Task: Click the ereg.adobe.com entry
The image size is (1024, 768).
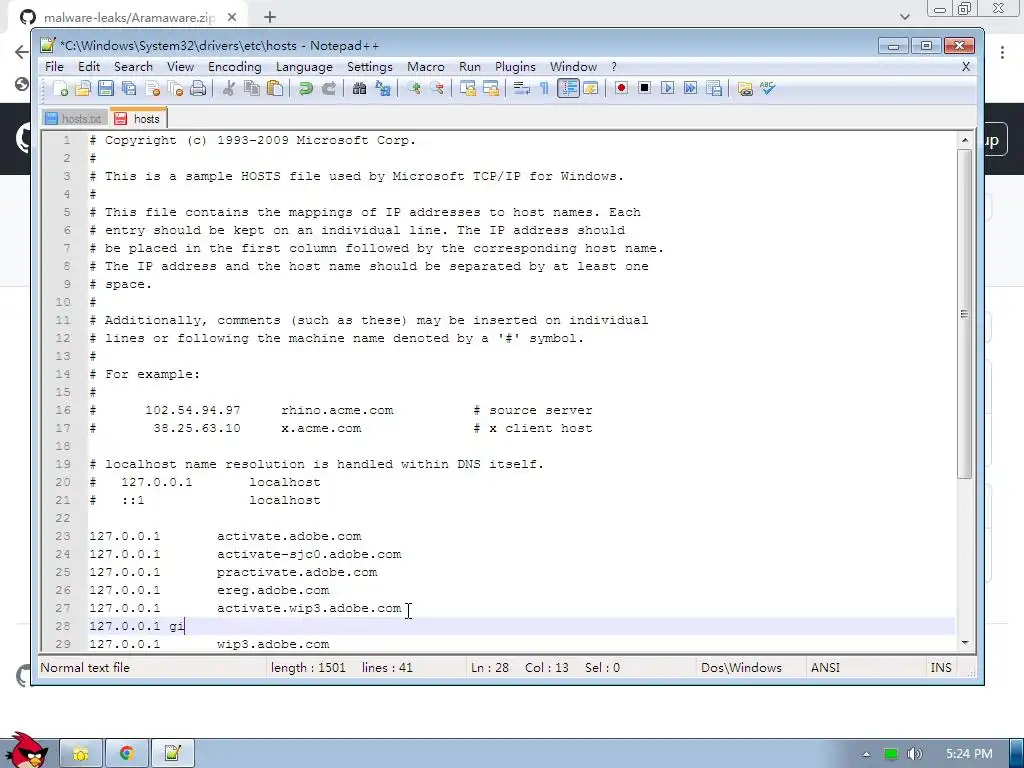Action: coord(273,590)
